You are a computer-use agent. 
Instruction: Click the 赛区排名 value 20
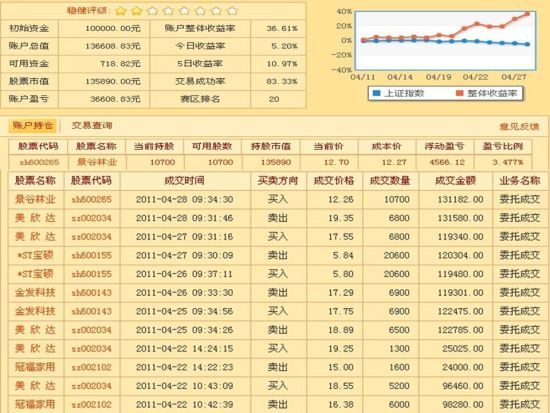click(x=274, y=99)
